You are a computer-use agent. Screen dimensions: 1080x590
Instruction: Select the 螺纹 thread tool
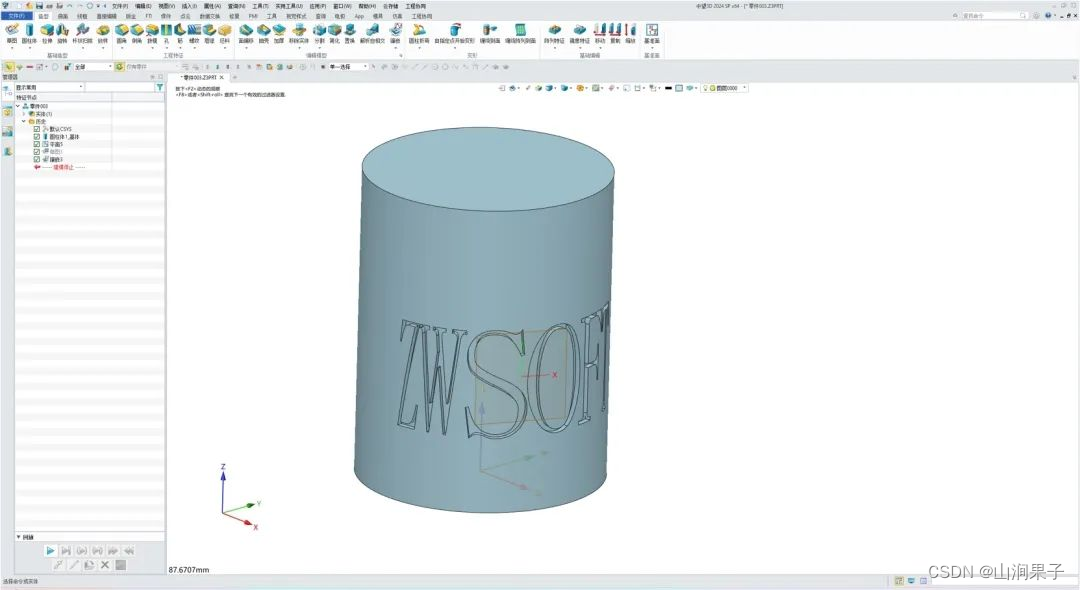194,32
